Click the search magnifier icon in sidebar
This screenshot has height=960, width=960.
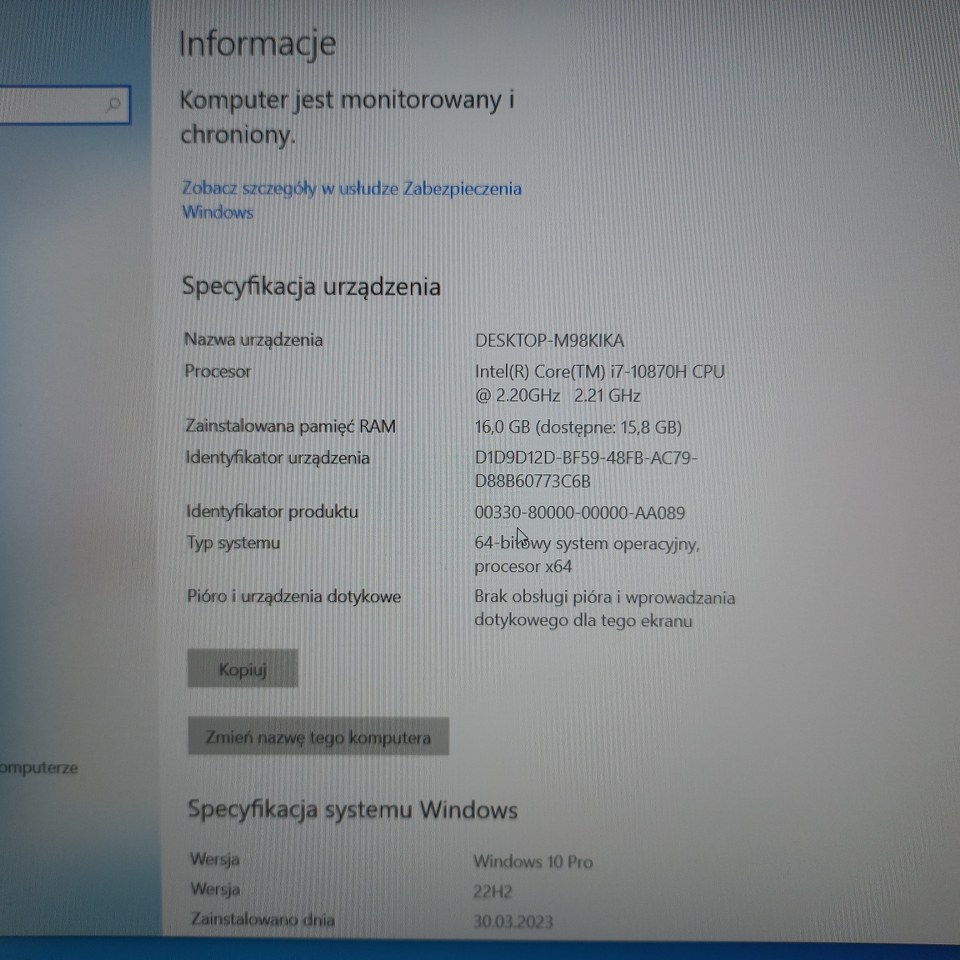(x=113, y=105)
